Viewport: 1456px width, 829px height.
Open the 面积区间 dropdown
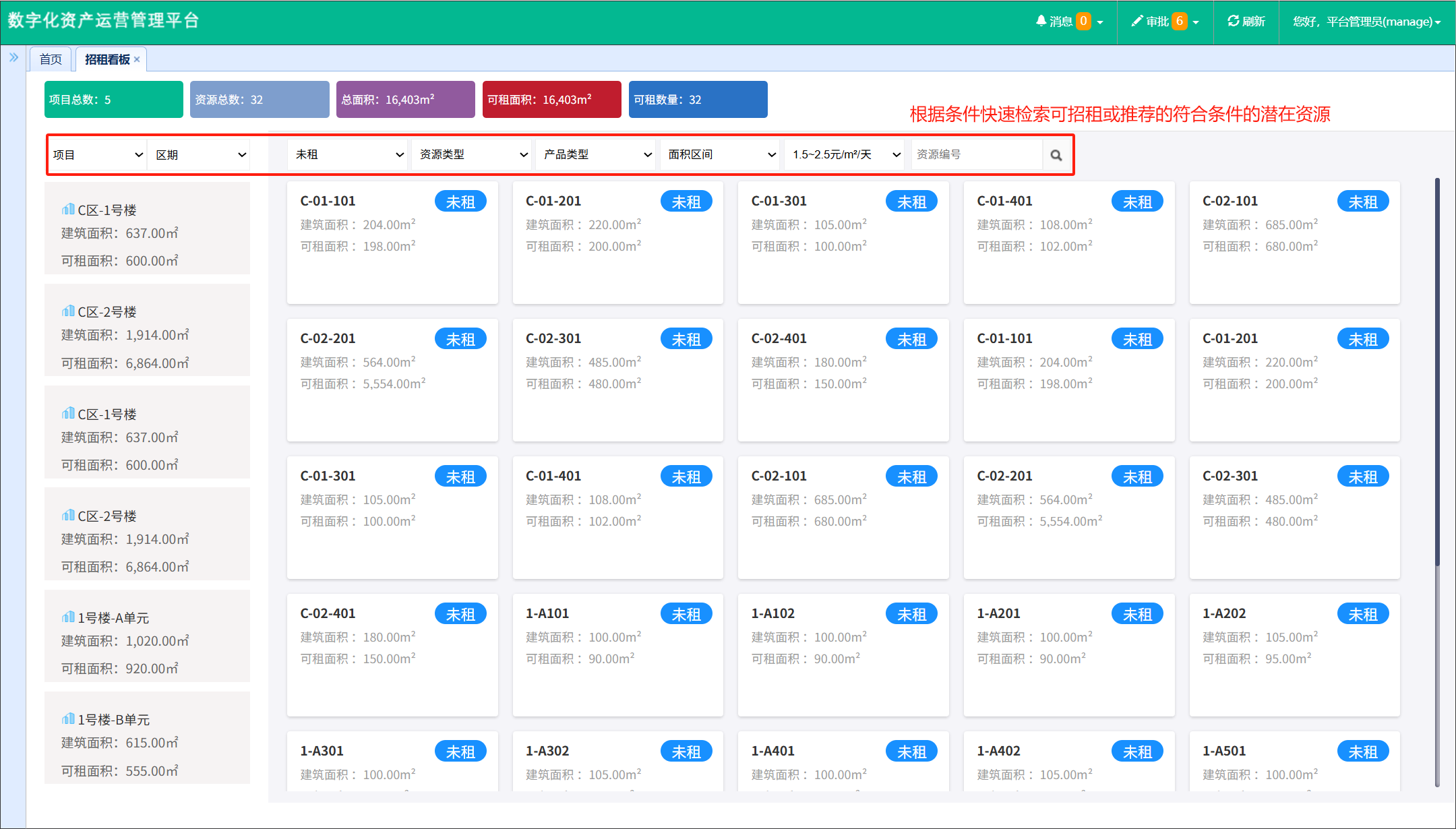(720, 154)
